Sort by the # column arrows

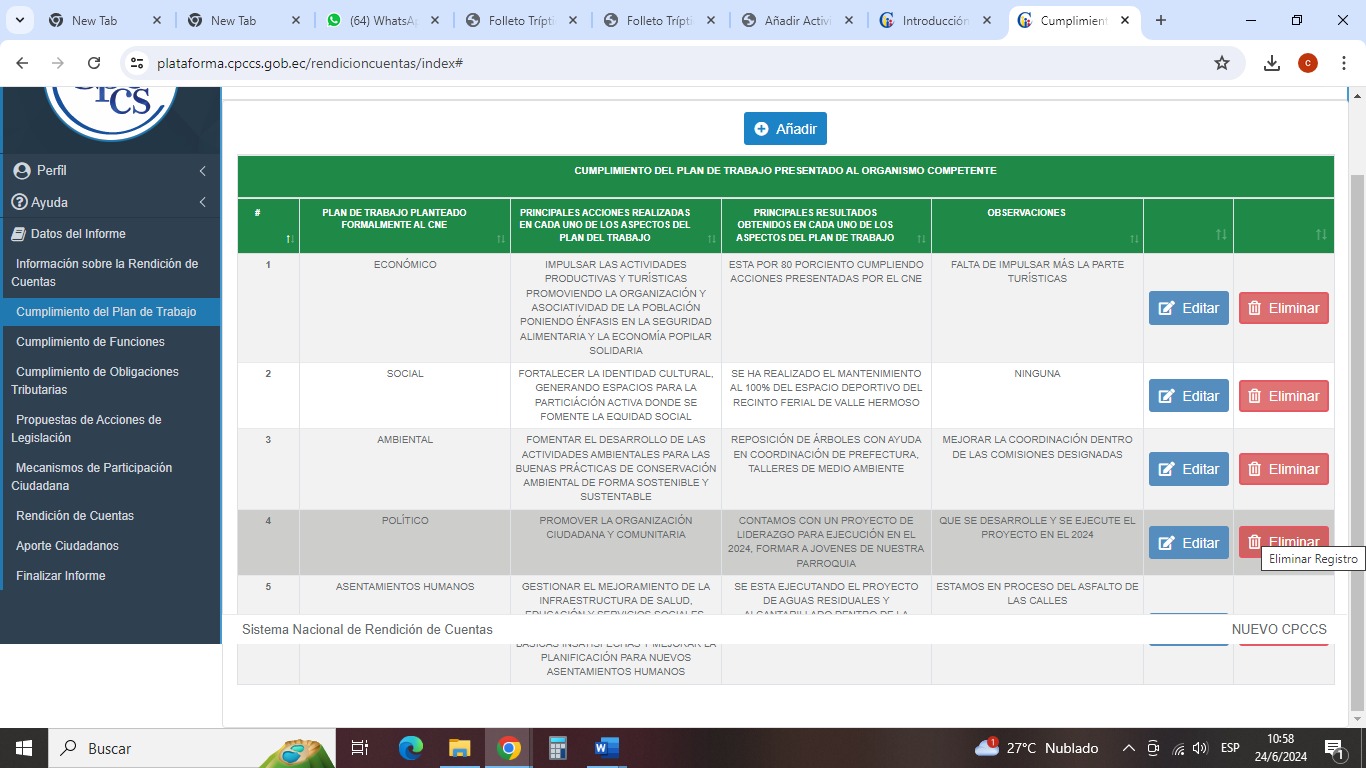(x=290, y=239)
